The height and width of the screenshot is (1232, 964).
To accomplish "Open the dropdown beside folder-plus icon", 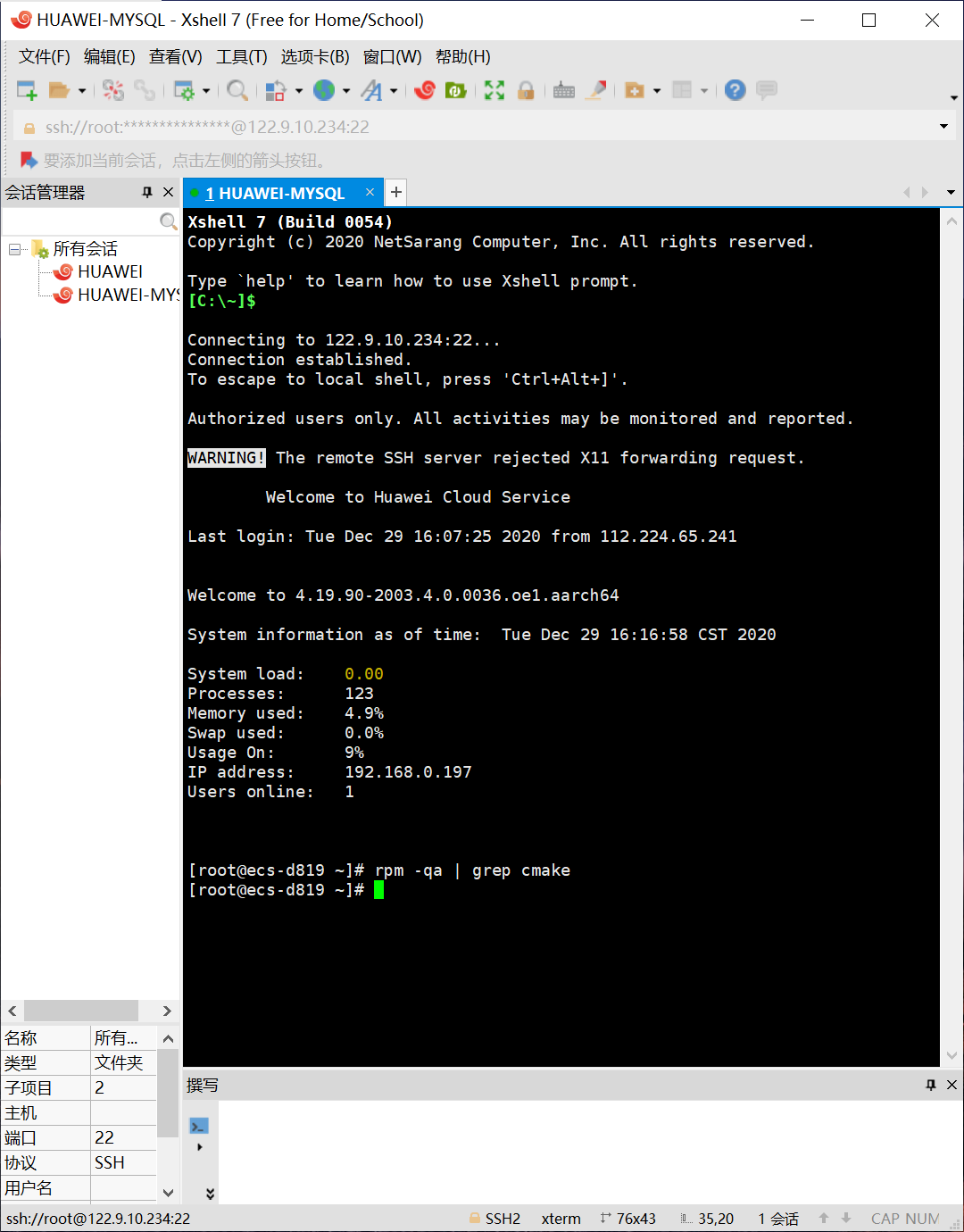I will tap(657, 90).
